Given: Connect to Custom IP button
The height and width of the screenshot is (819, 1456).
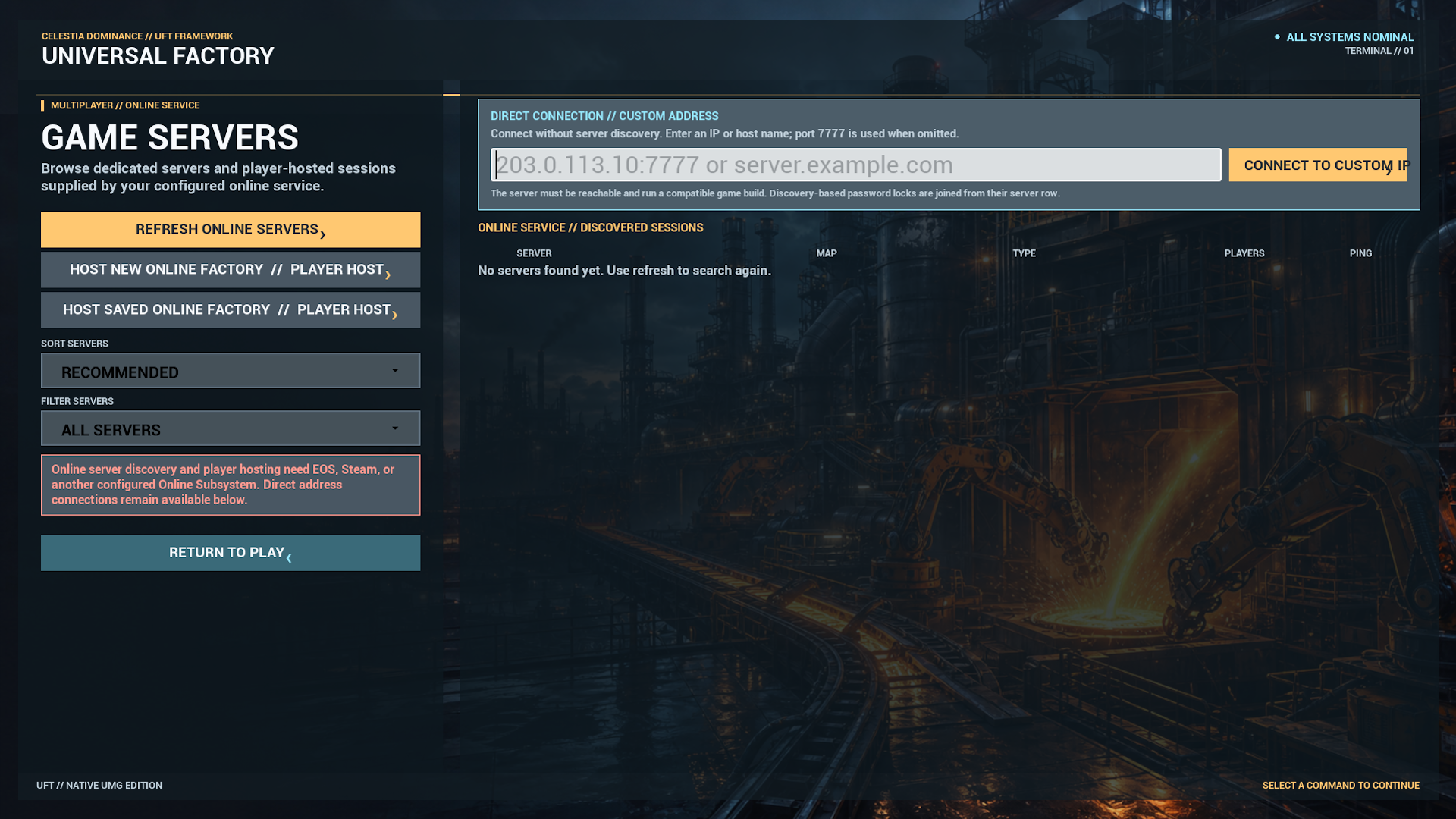Looking at the screenshot, I should (x=1318, y=165).
